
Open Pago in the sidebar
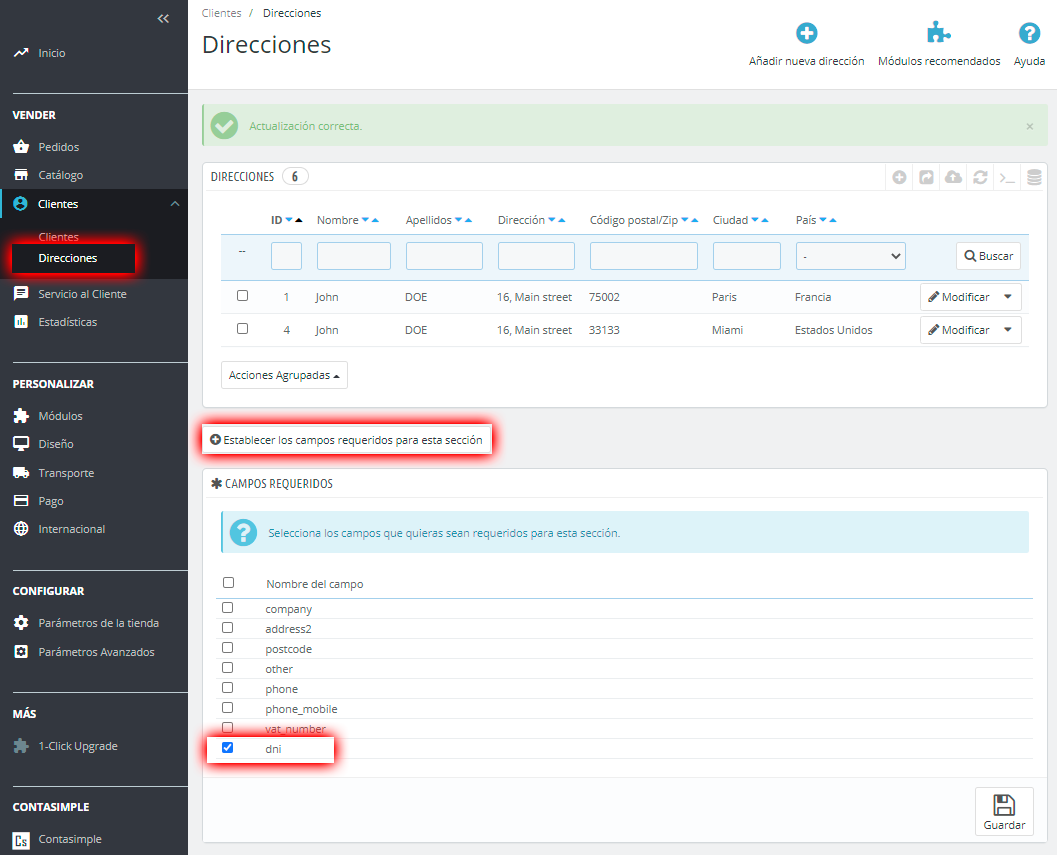tap(51, 501)
